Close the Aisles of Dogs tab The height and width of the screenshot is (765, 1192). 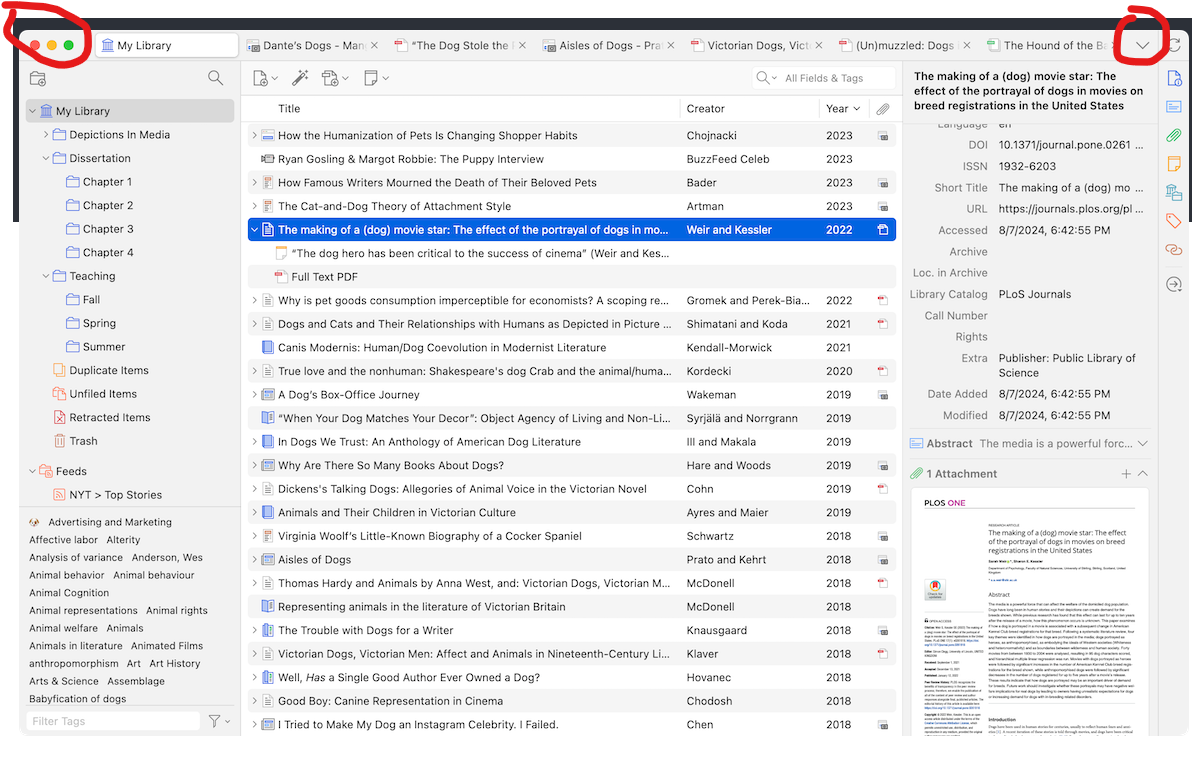tap(670, 46)
